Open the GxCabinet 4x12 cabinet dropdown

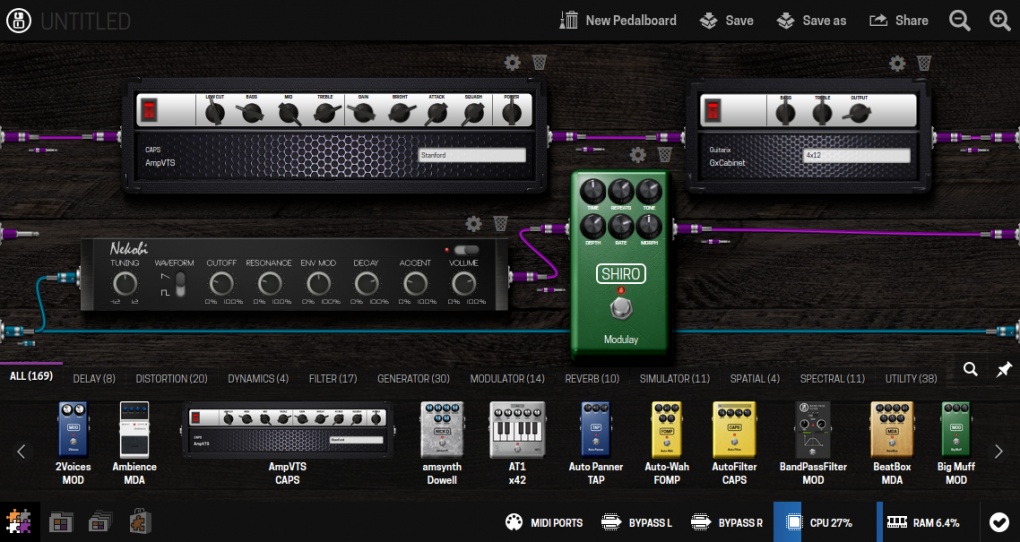856,156
